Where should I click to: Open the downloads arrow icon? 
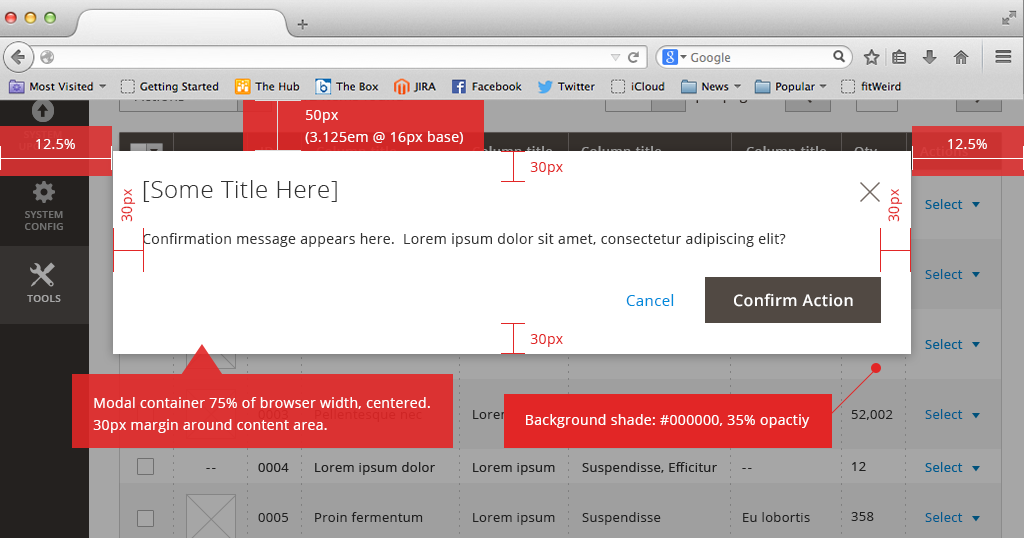(x=929, y=57)
